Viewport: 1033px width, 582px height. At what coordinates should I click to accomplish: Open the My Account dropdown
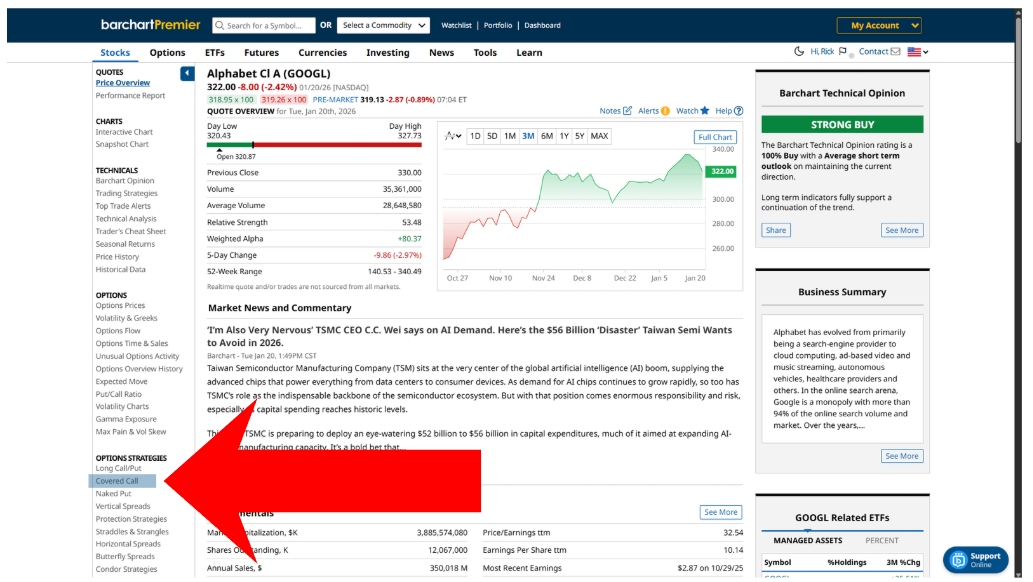tap(879, 25)
